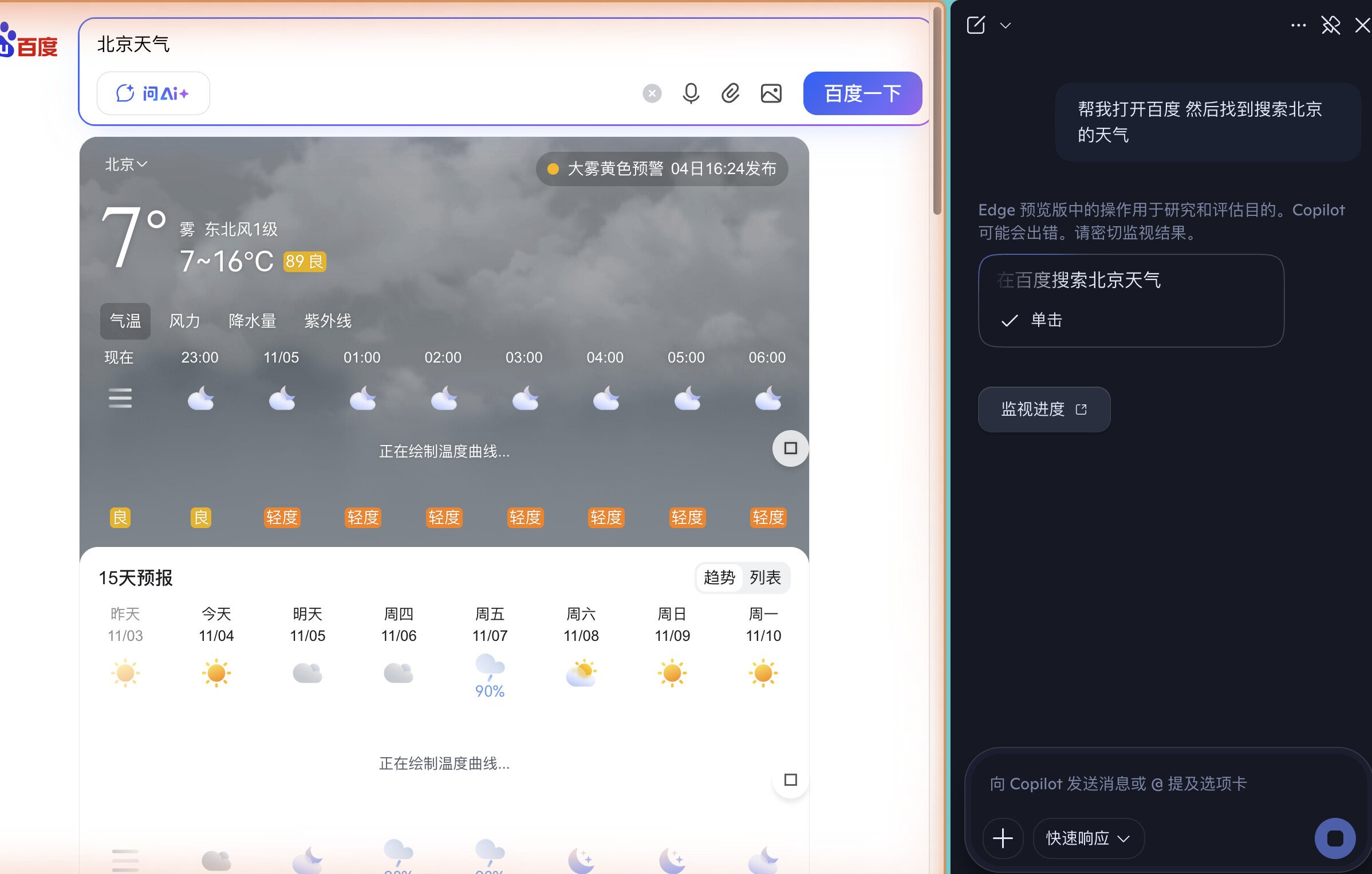The image size is (1372, 874).
Task: Select the 降水量 tab
Action: click(252, 321)
